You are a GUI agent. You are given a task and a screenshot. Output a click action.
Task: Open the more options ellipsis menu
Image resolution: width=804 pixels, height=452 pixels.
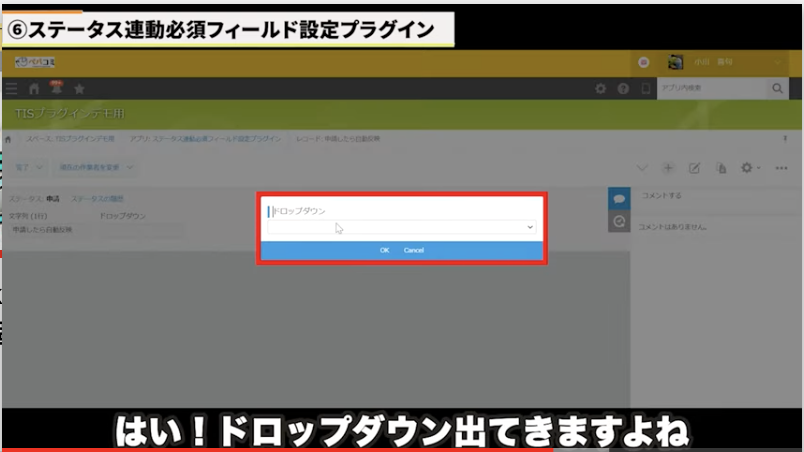(x=782, y=168)
